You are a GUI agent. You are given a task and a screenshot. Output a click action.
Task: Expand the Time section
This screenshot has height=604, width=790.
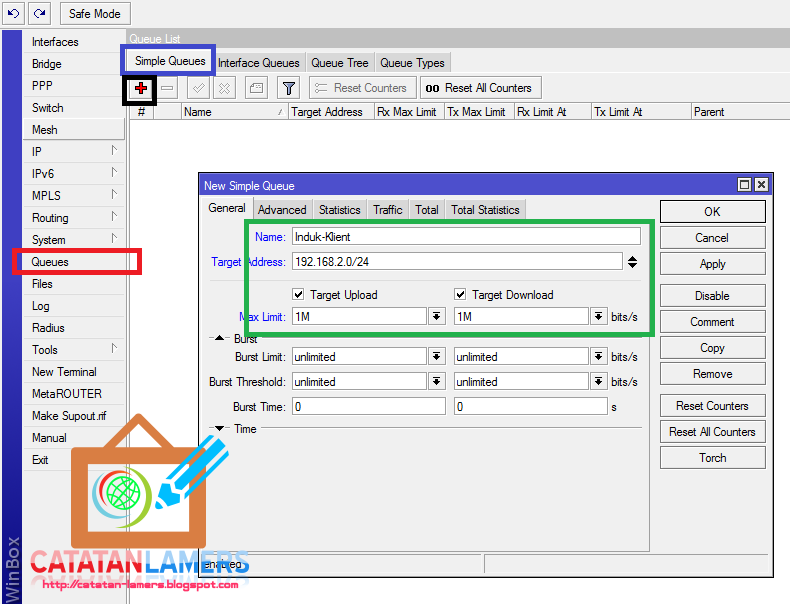219,428
